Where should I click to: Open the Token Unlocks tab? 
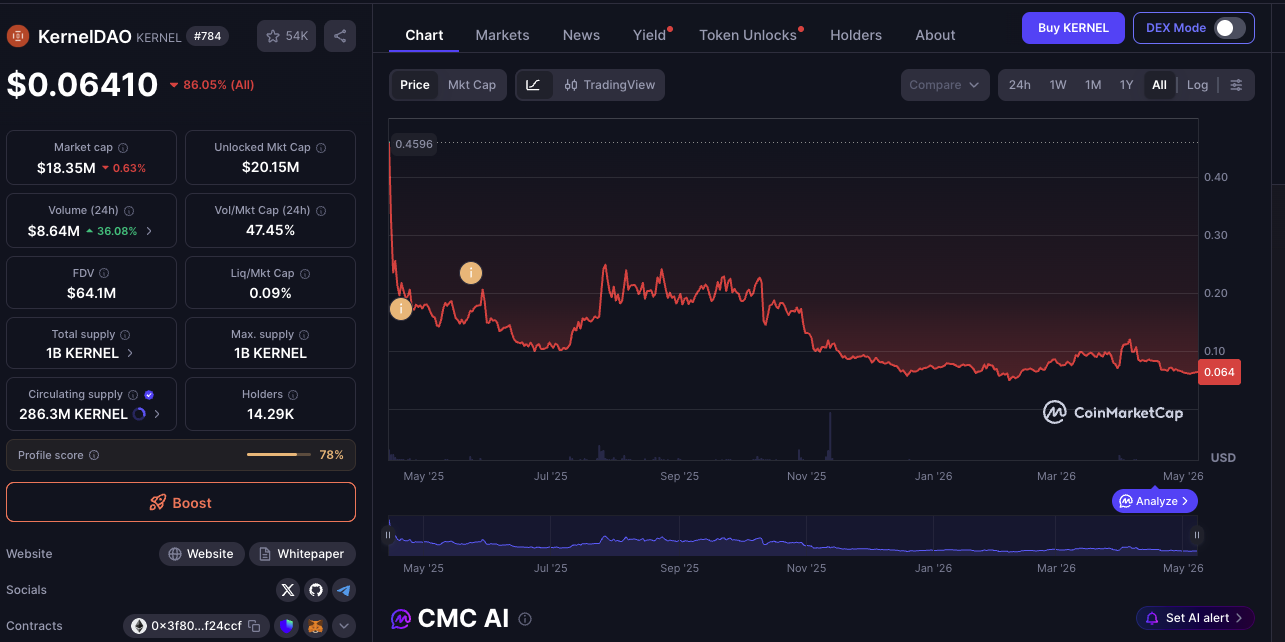click(748, 35)
